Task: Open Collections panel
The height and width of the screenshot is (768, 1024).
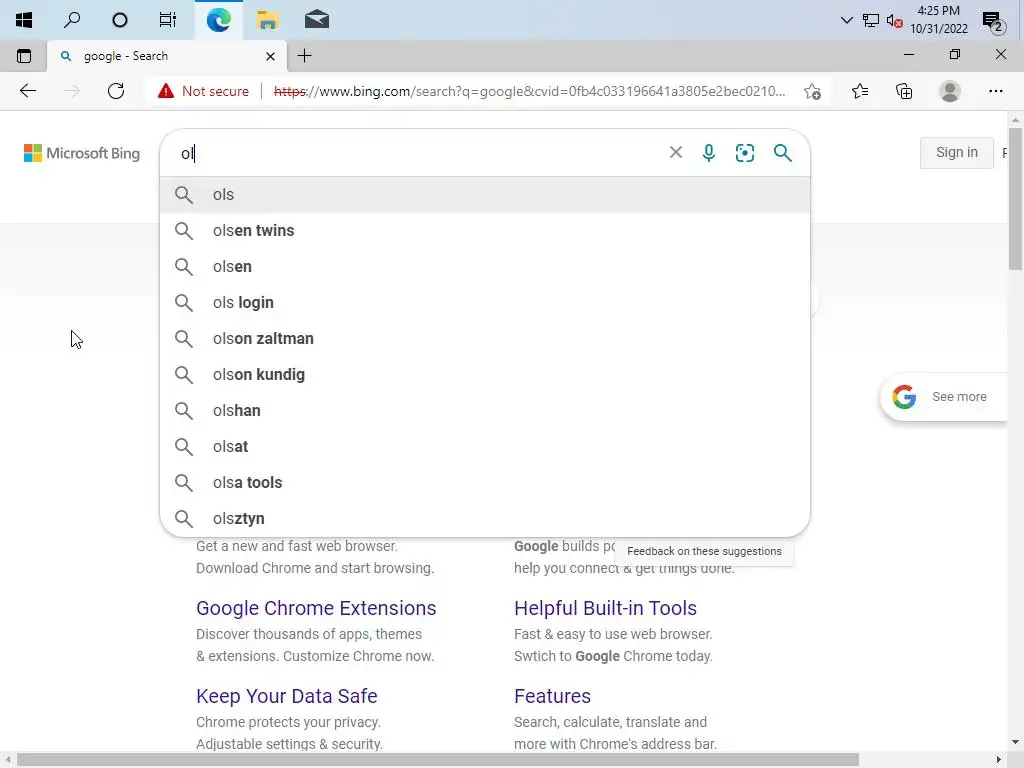Action: tap(904, 91)
